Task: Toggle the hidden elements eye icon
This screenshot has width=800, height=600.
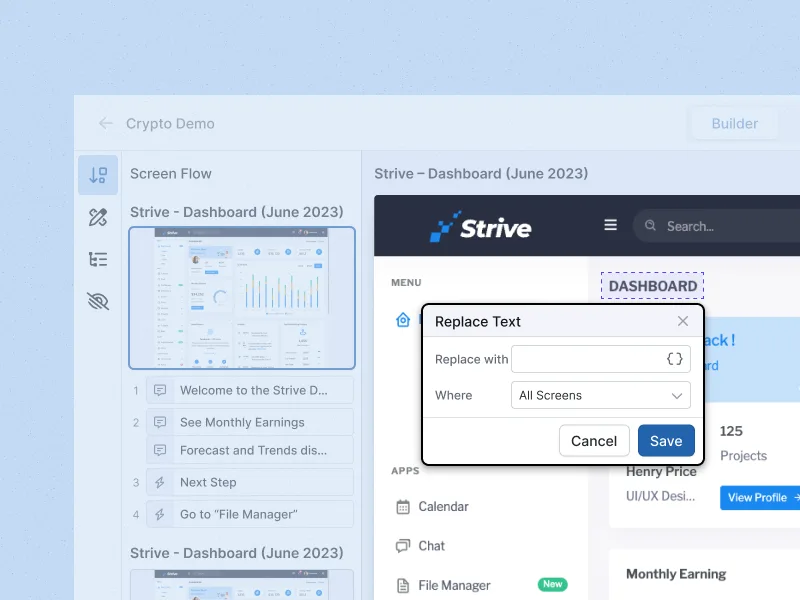Action: (98, 302)
